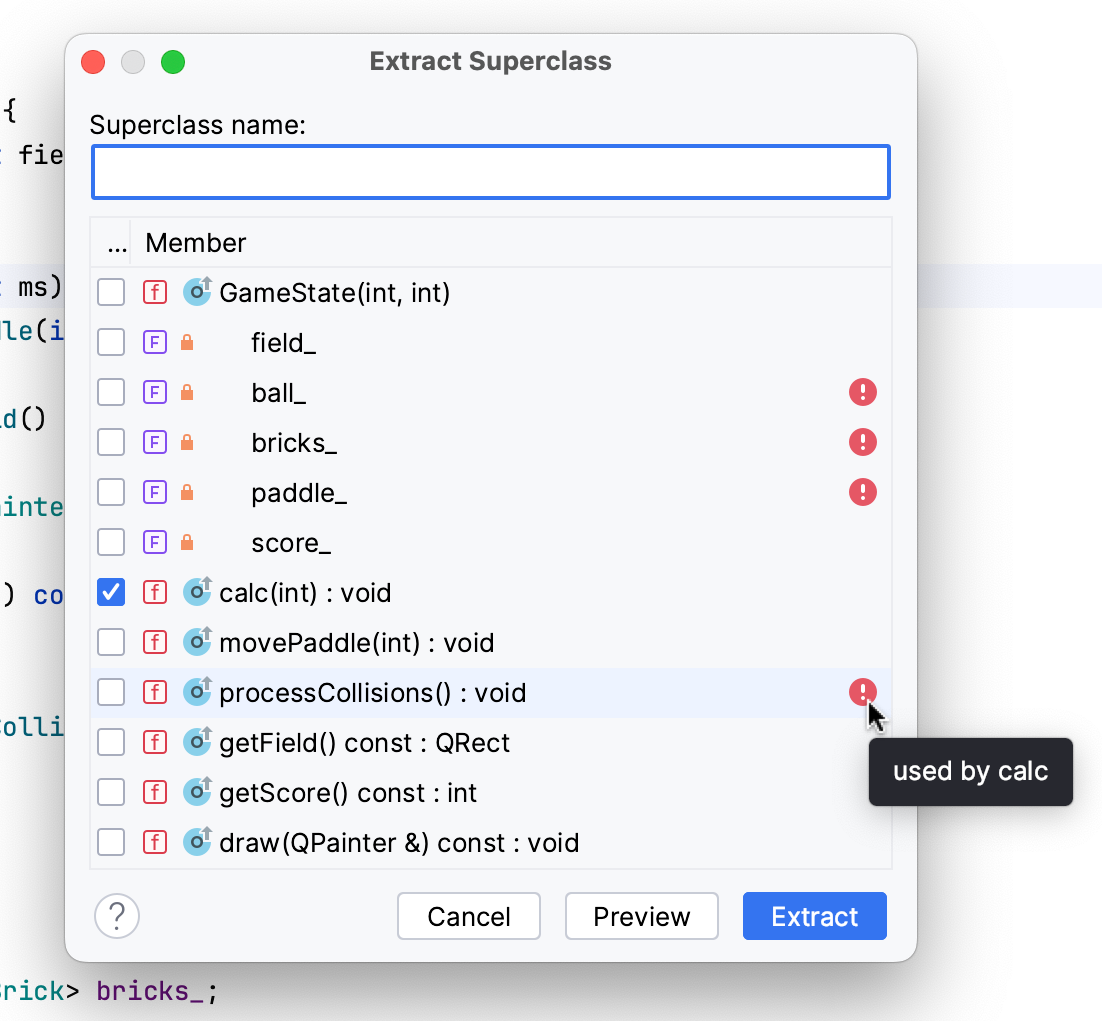The image size is (1102, 1021).
Task: Click the warning icon next to paddle_
Action: (x=862, y=492)
